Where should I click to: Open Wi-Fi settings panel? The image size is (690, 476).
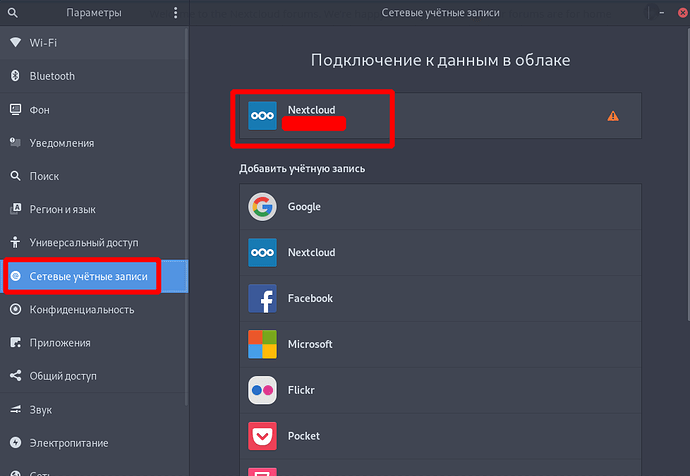click(94, 43)
